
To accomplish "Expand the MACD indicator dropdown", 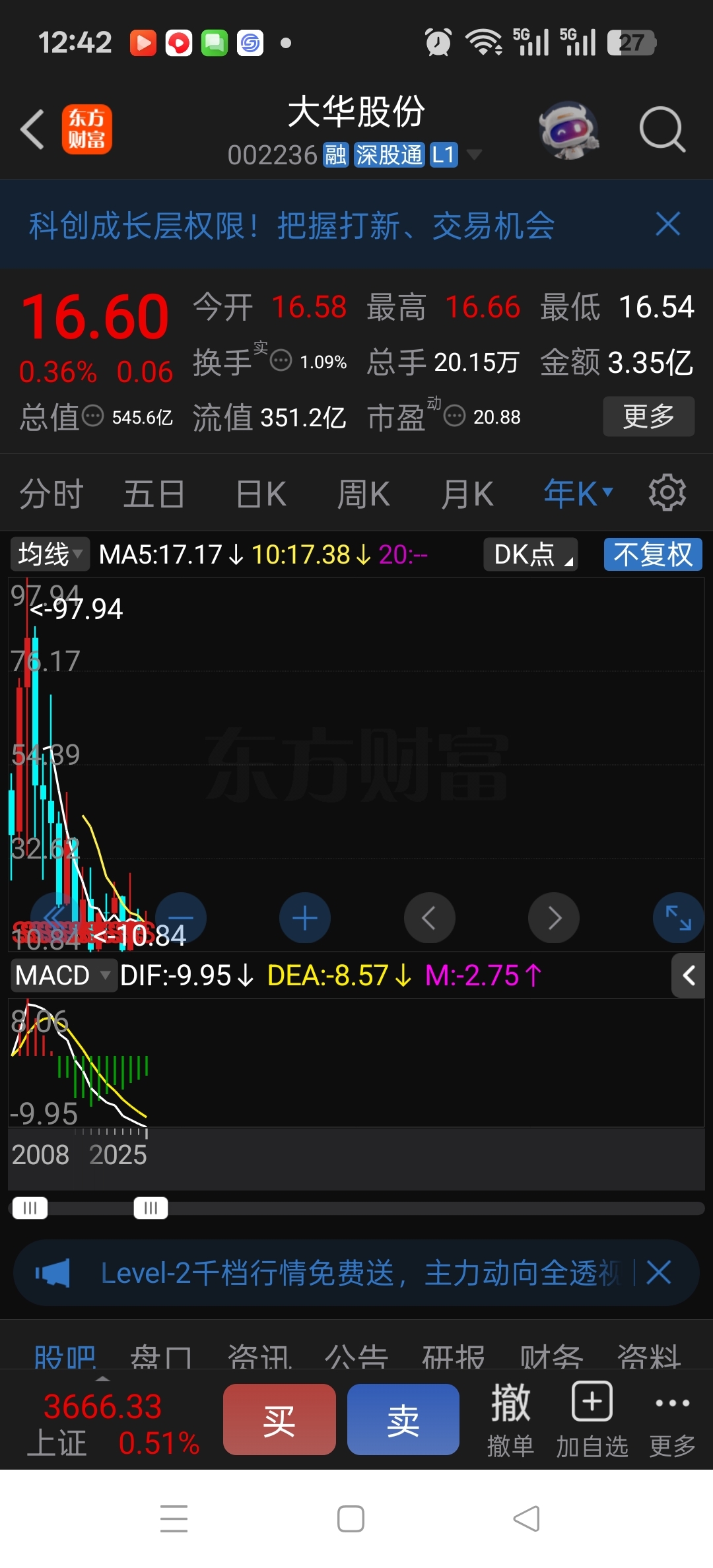I will (63, 975).
